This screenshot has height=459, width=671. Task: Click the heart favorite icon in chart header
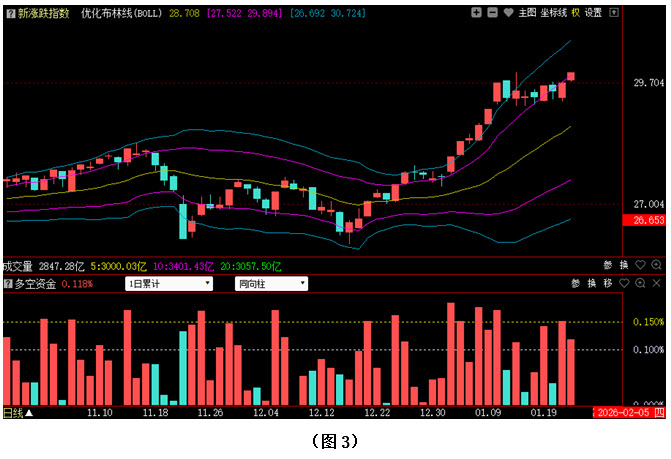click(508, 13)
